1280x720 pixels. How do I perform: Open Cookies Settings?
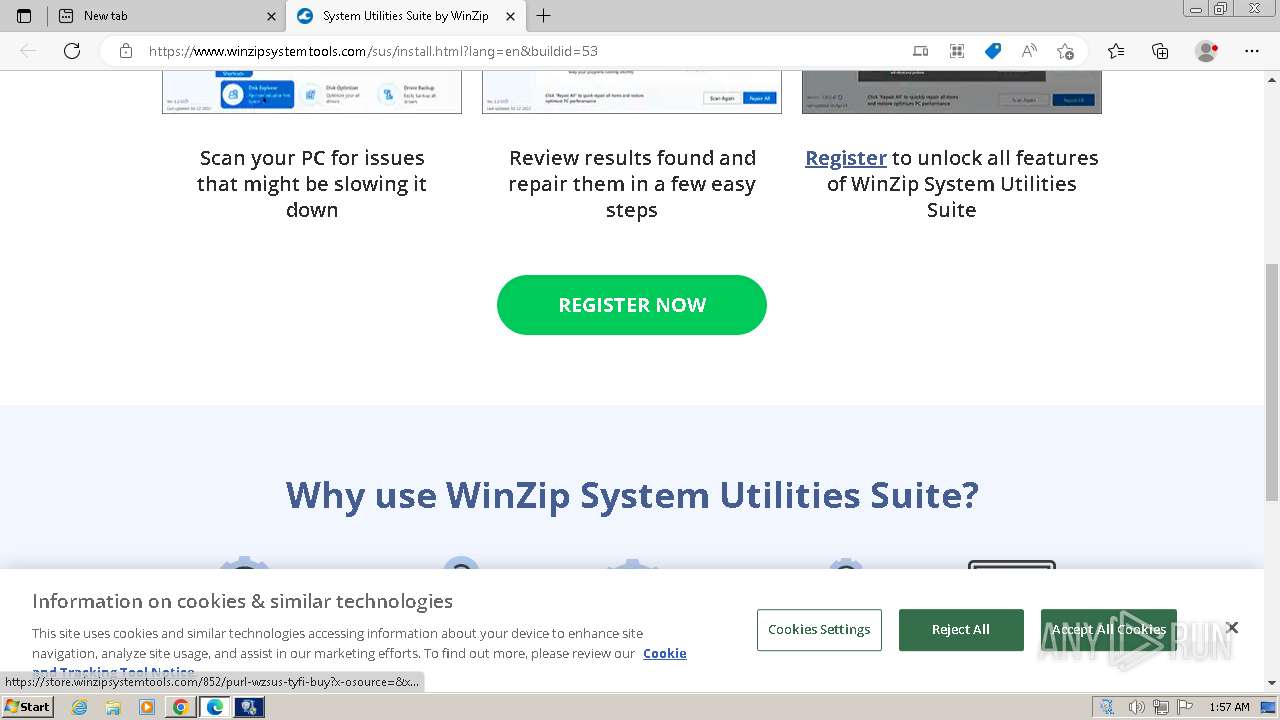point(819,630)
